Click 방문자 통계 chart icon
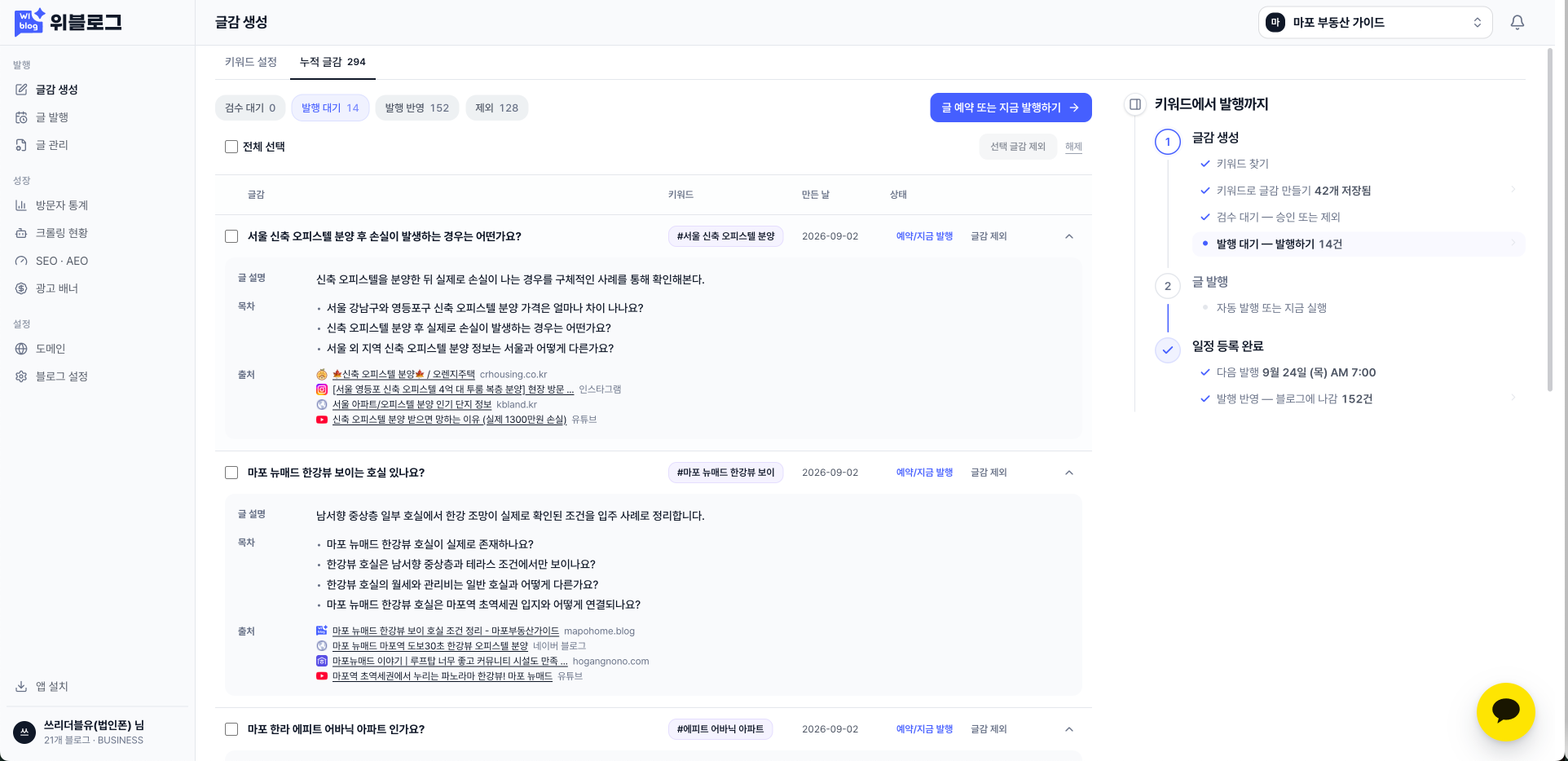The image size is (1568, 761). point(21,205)
